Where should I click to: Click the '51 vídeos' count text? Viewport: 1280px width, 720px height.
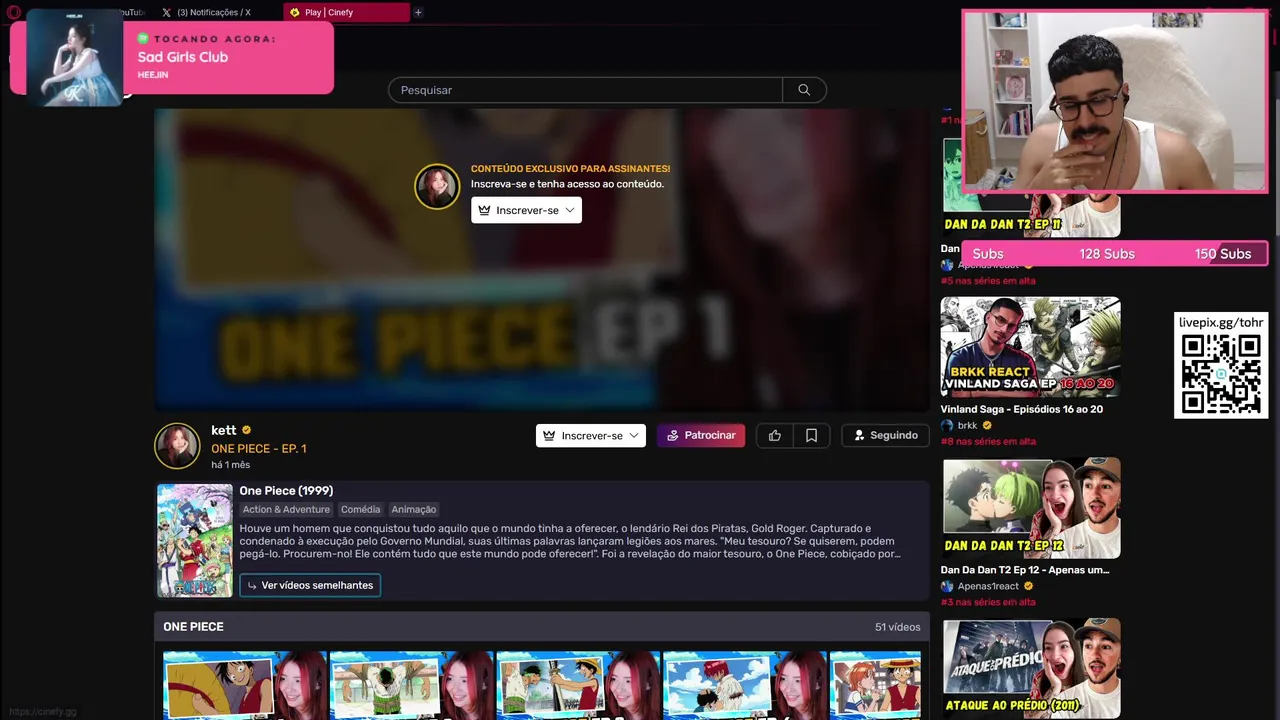click(897, 627)
